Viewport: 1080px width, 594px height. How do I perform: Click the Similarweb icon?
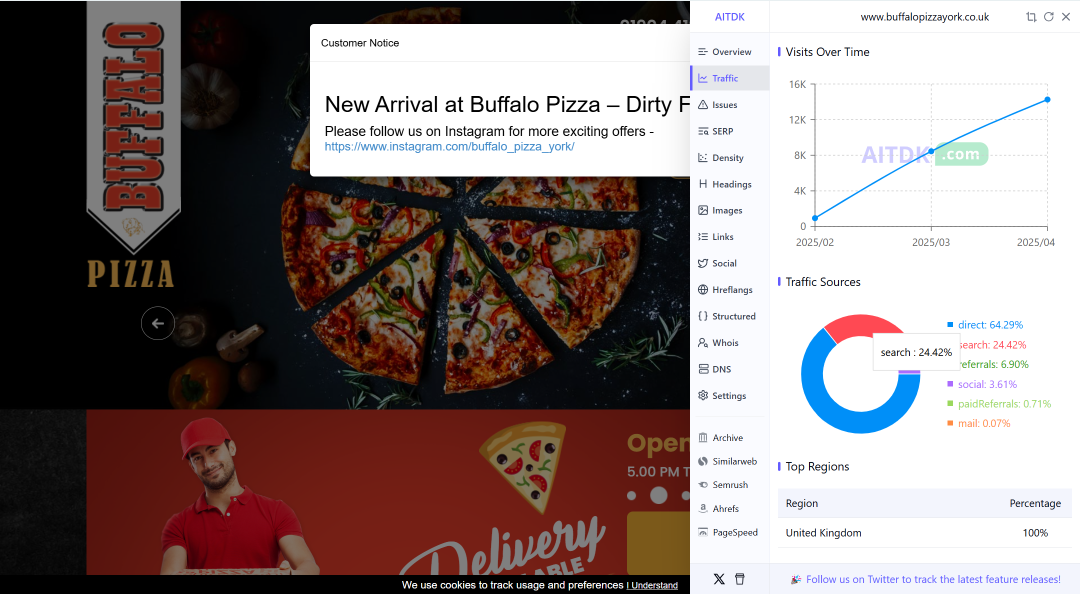coord(703,461)
